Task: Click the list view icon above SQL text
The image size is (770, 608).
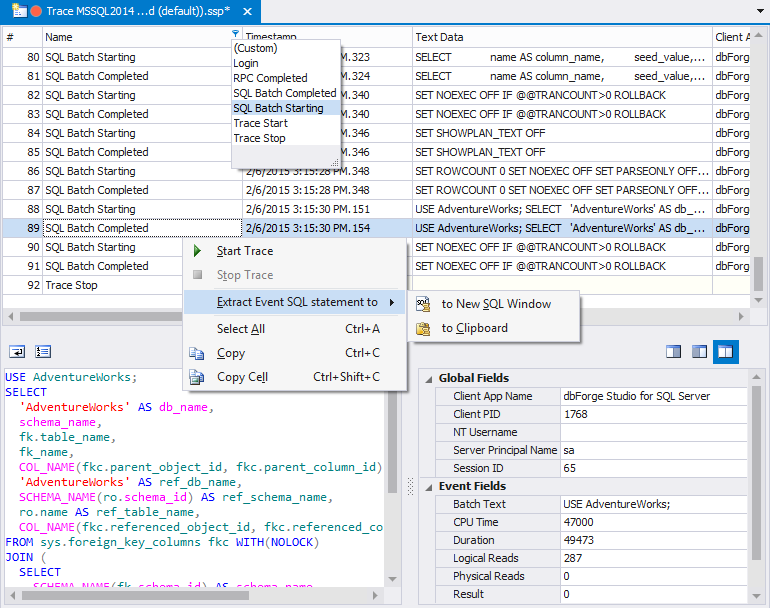Action: pyautogui.click(x=43, y=352)
